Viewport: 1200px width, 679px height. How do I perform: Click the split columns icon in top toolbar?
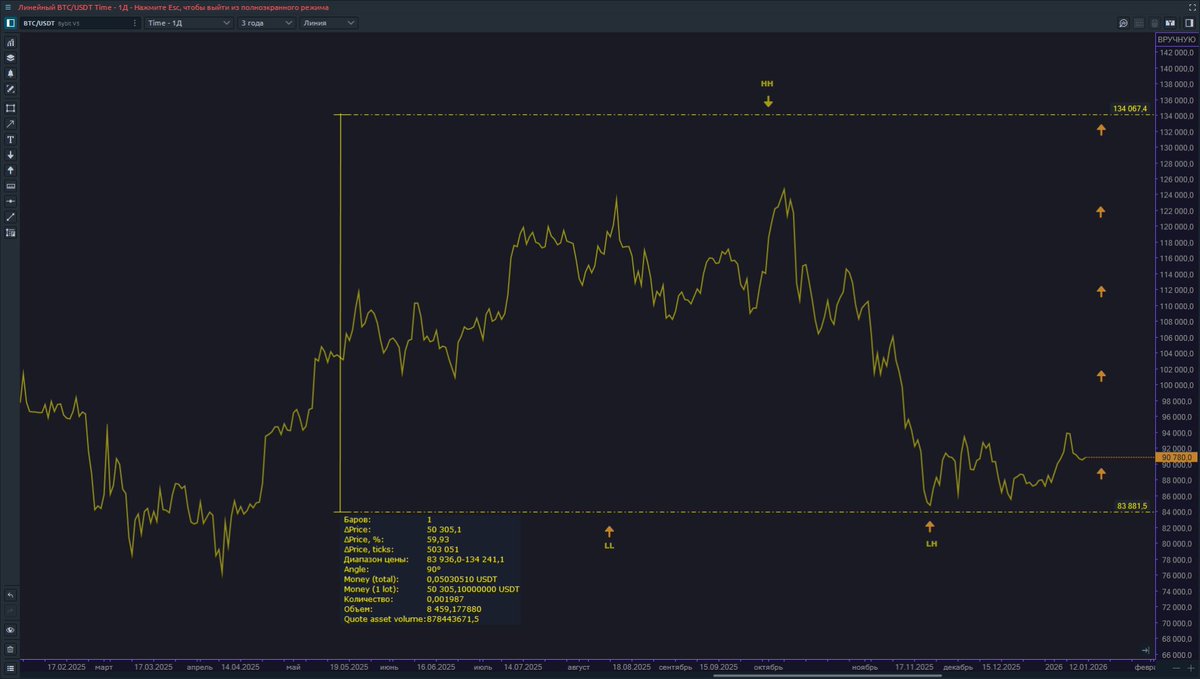(x=1169, y=22)
